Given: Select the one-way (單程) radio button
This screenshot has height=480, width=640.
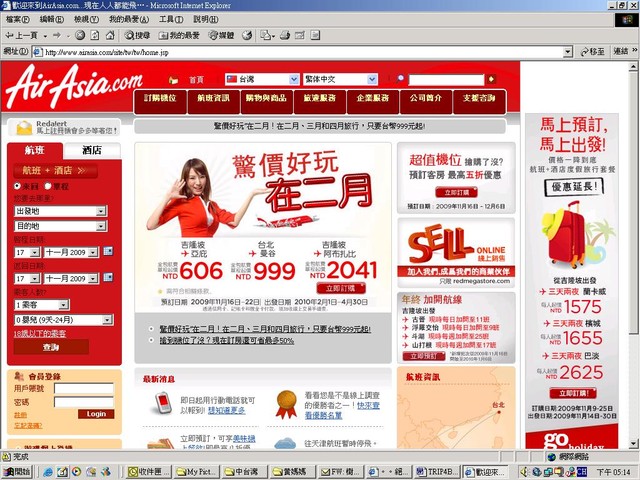Looking at the screenshot, I should tap(47, 186).
